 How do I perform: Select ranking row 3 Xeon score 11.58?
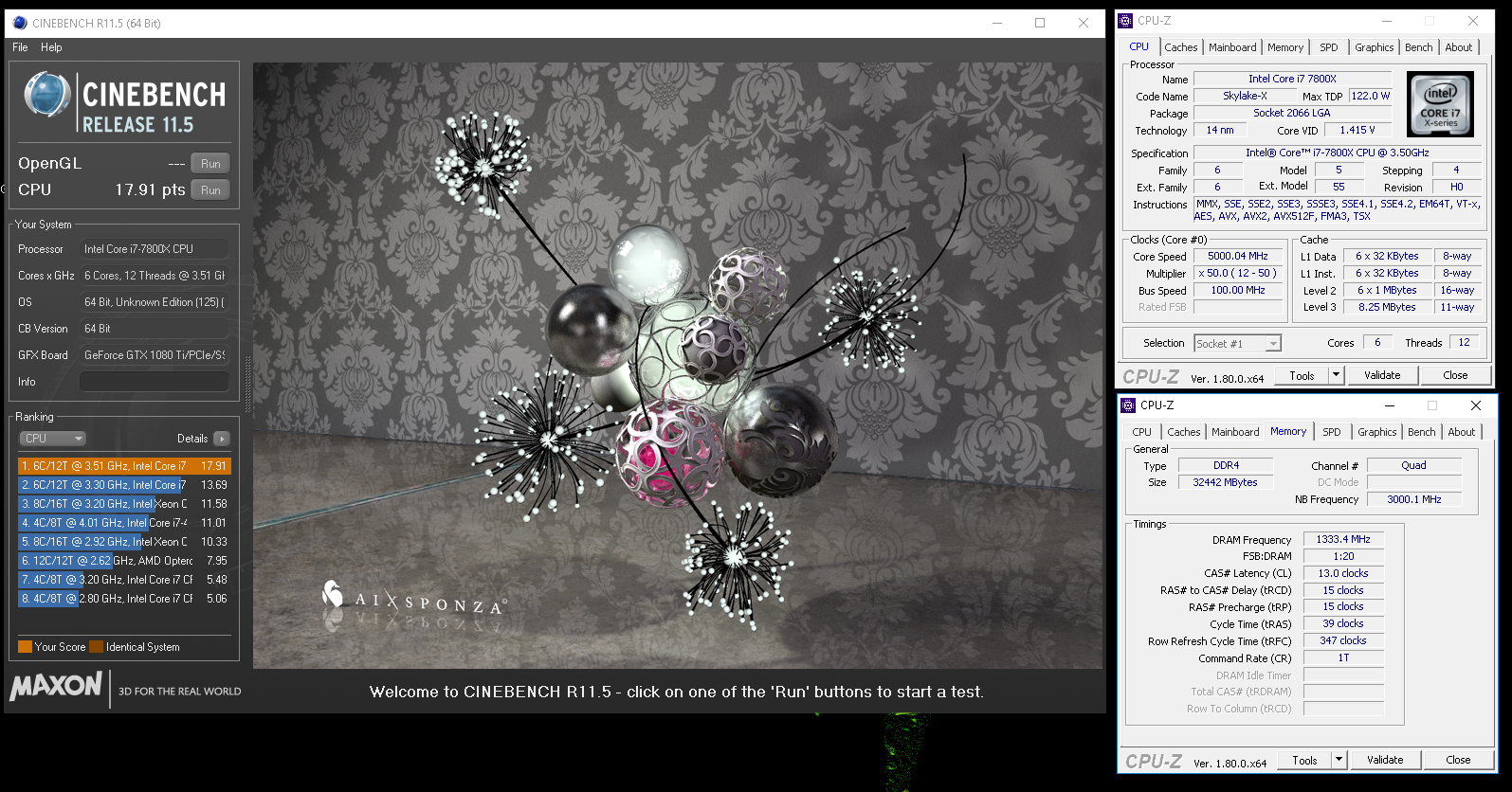click(x=124, y=504)
